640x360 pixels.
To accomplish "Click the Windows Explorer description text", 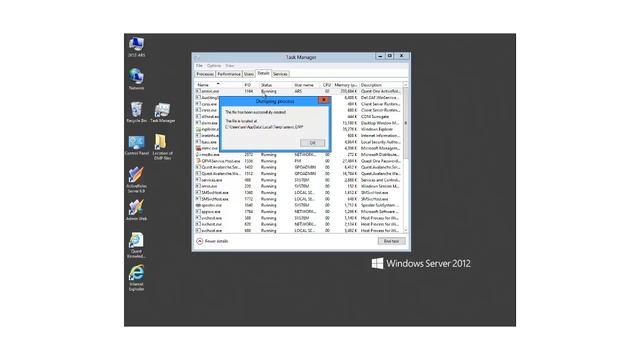I will 377,129.
